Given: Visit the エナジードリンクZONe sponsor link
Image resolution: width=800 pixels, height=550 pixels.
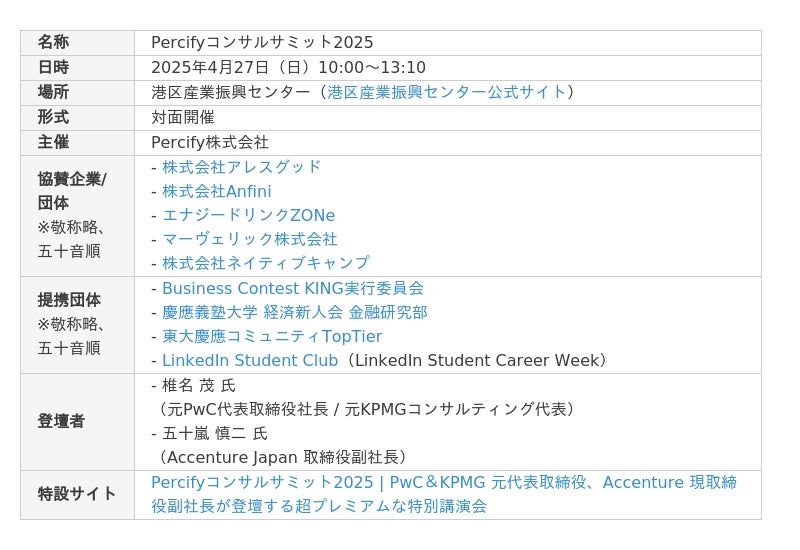Looking at the screenshot, I should tap(249, 215).
